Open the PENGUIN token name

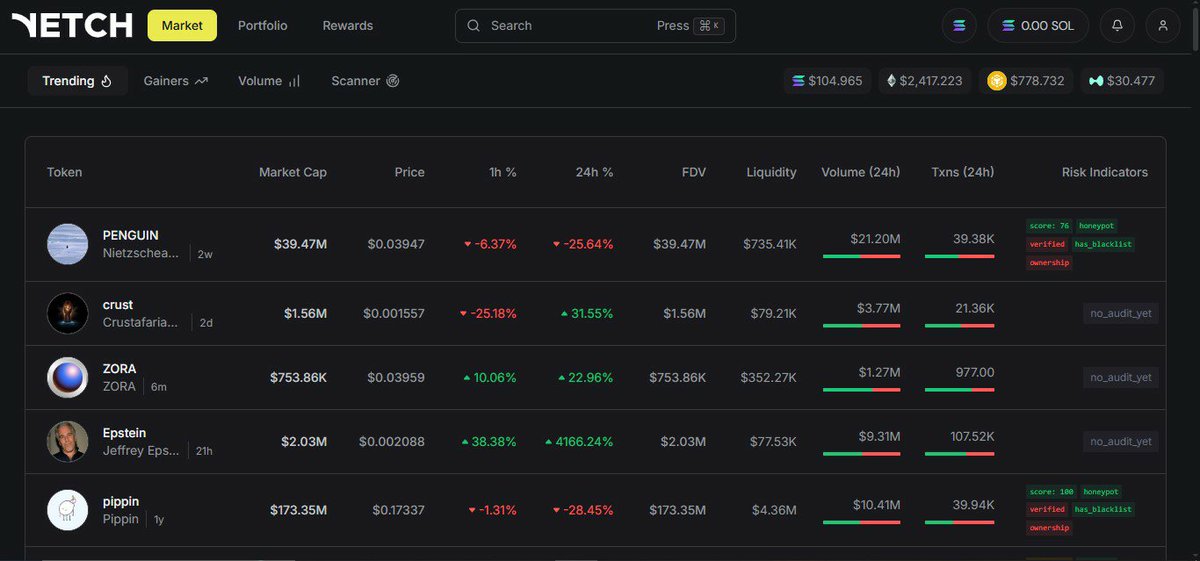131,235
